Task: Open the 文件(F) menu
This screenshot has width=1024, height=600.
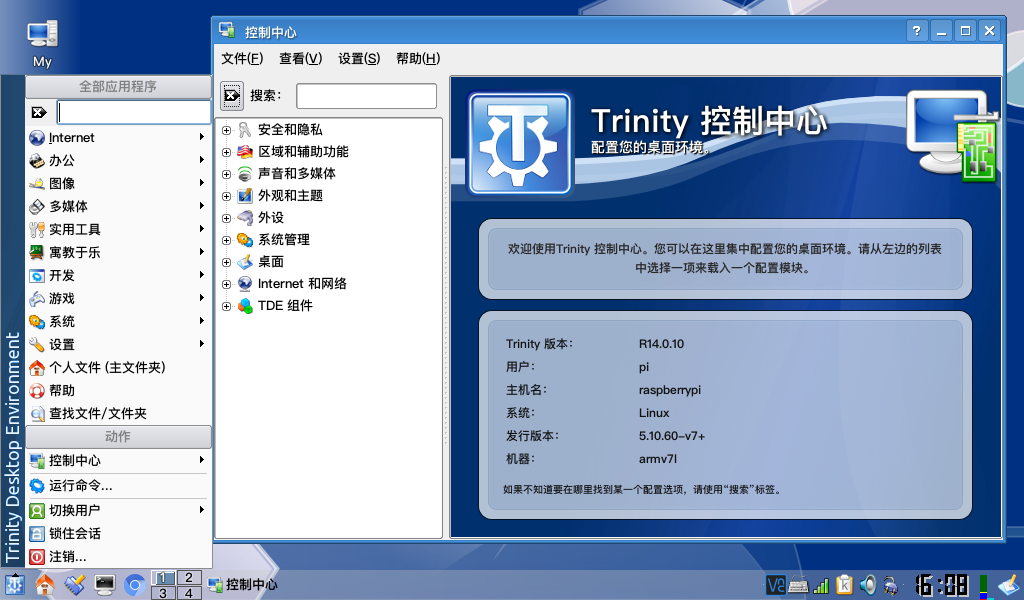Action: tap(242, 59)
